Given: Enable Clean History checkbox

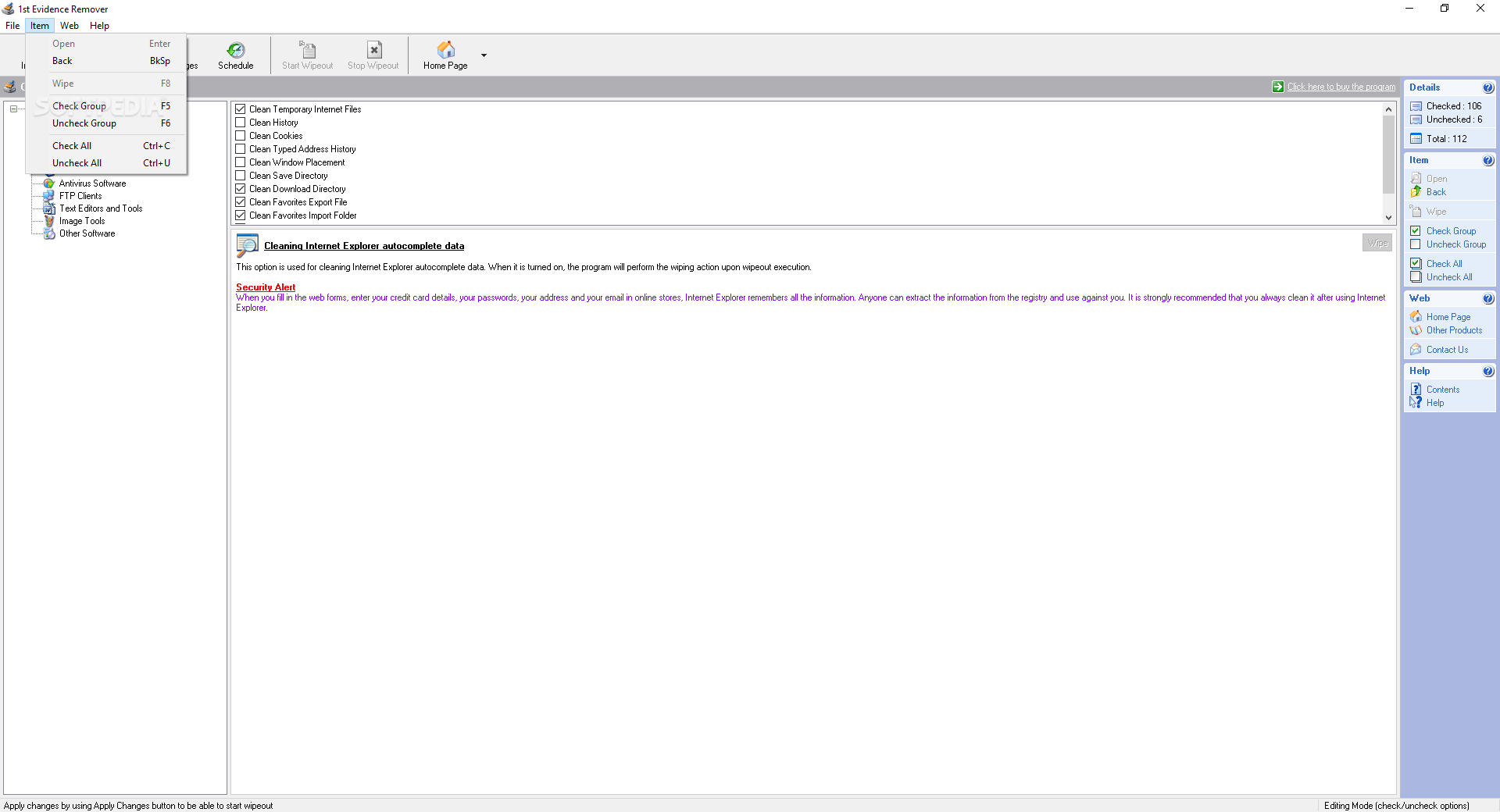Looking at the screenshot, I should [x=241, y=123].
